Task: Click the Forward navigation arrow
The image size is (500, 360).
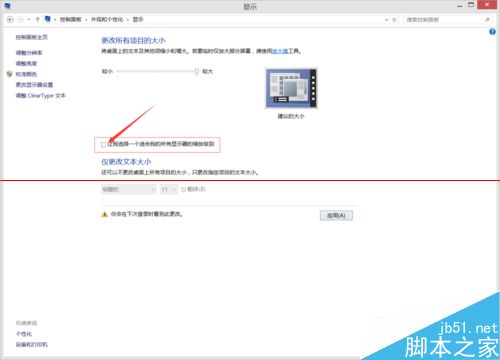Action: tap(21, 20)
